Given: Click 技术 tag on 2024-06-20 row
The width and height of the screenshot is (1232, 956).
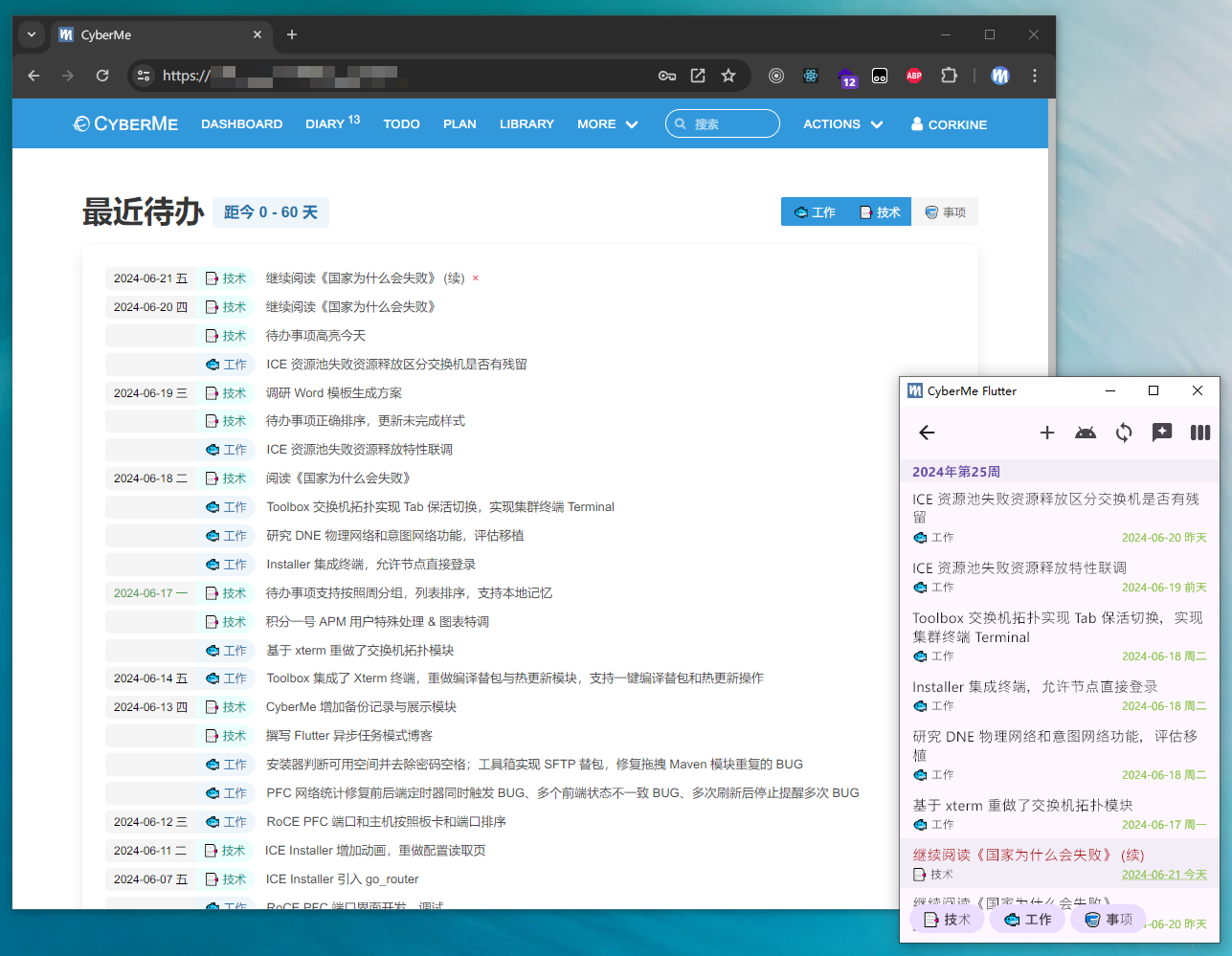Looking at the screenshot, I should tap(227, 307).
